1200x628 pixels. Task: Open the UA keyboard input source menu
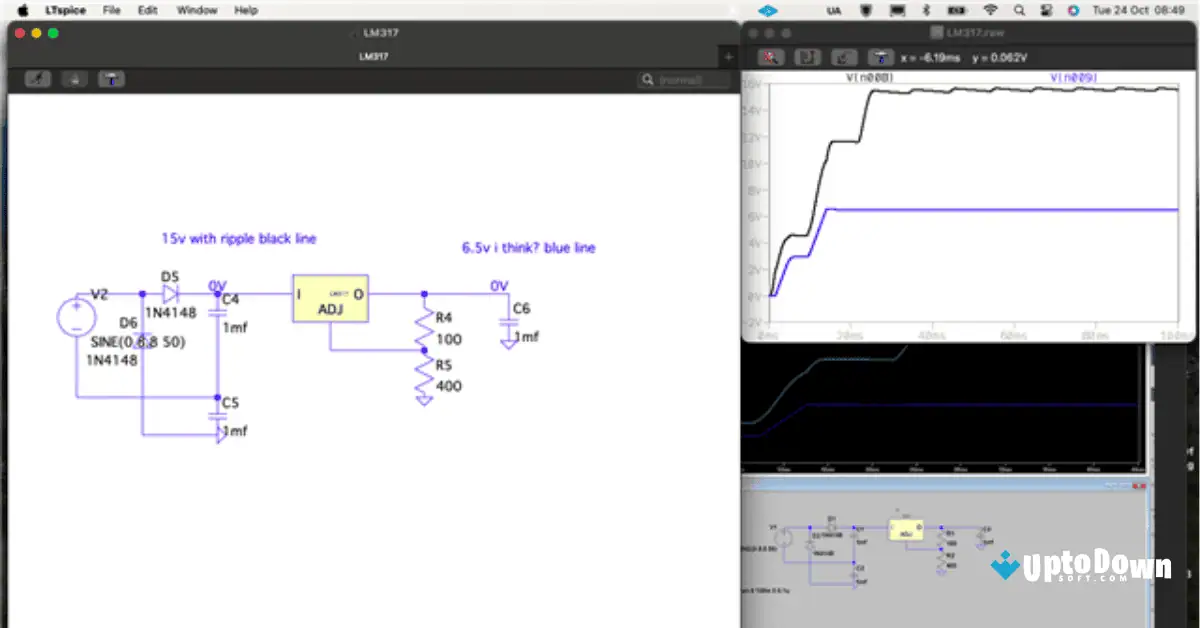(x=833, y=10)
